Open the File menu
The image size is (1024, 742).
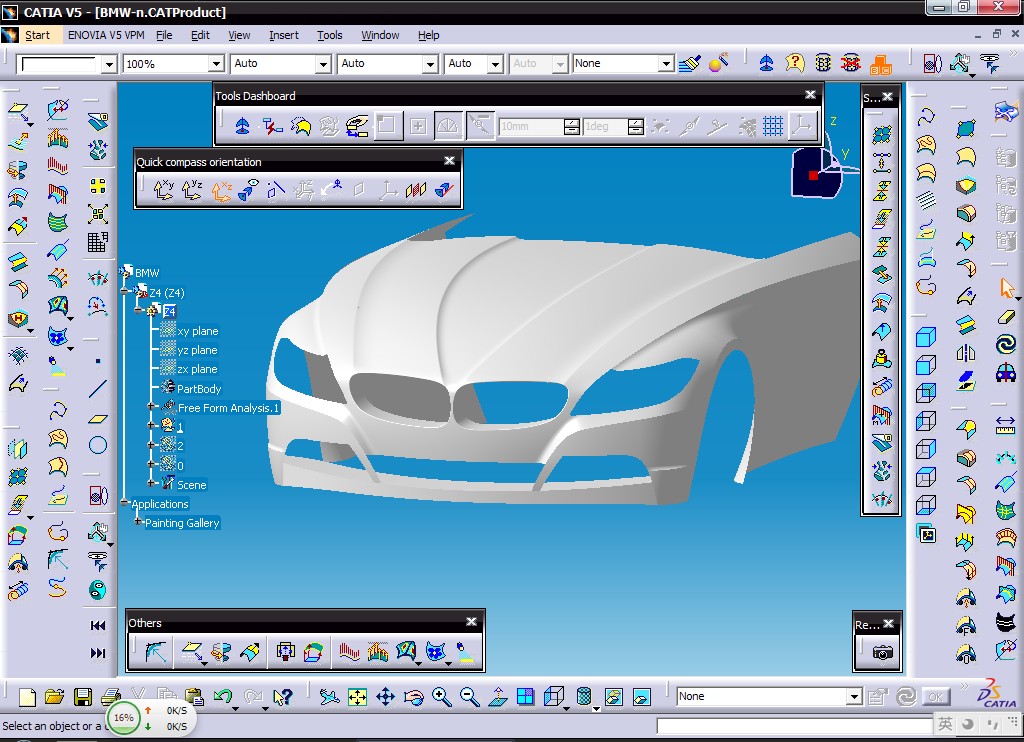[164, 35]
